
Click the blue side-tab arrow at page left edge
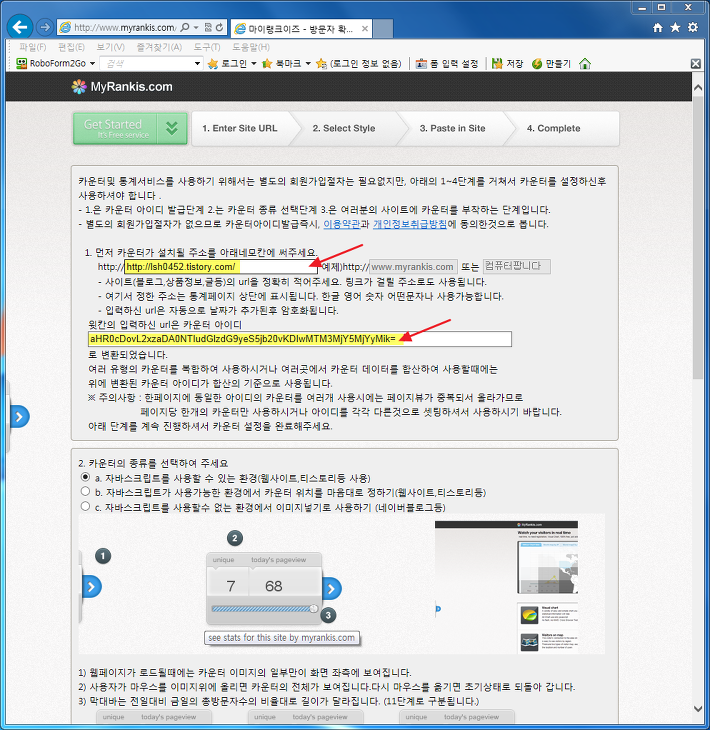pyautogui.click(x=19, y=417)
